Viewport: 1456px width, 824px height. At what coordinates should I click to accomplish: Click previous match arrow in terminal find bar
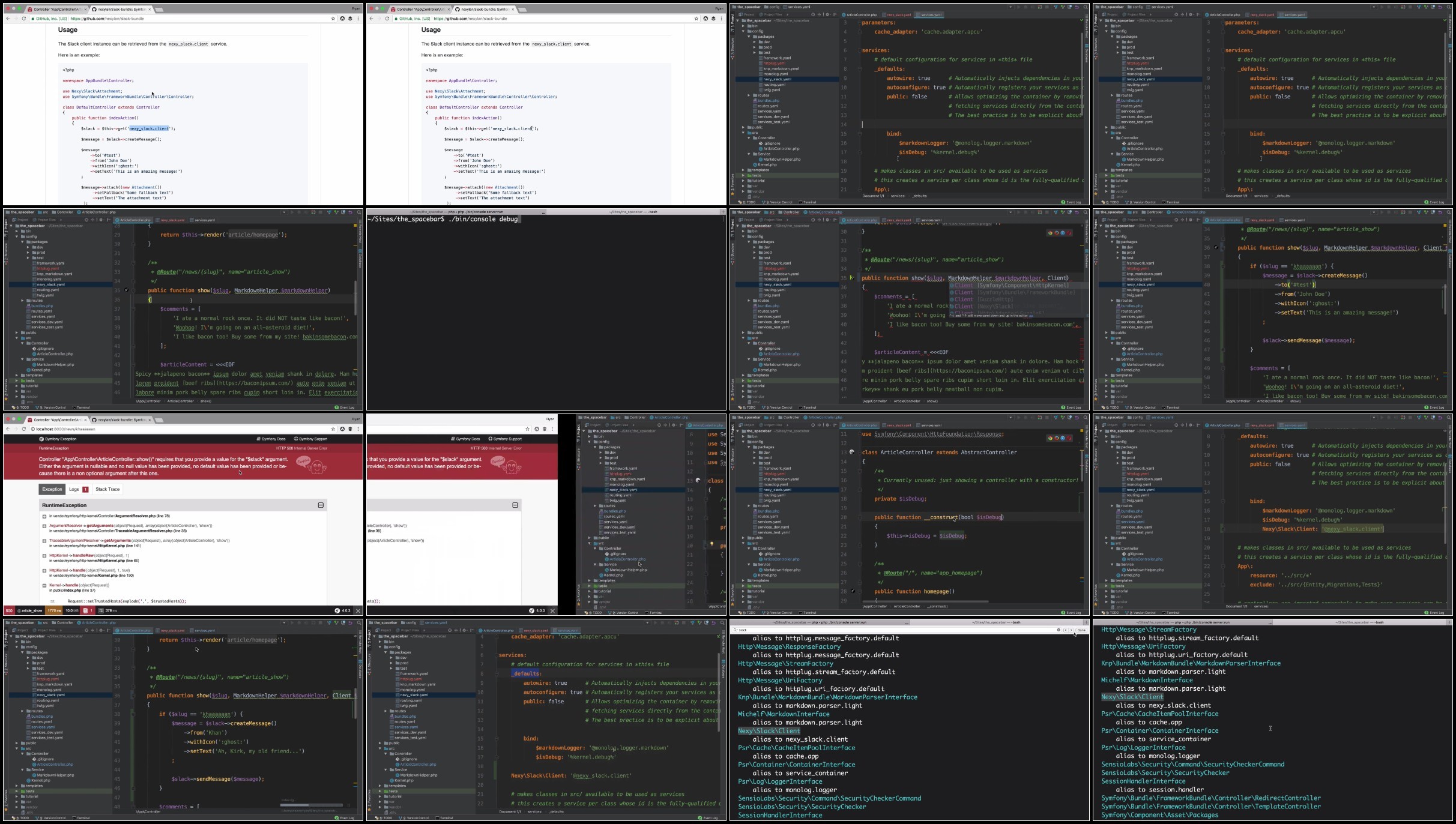point(1065,630)
